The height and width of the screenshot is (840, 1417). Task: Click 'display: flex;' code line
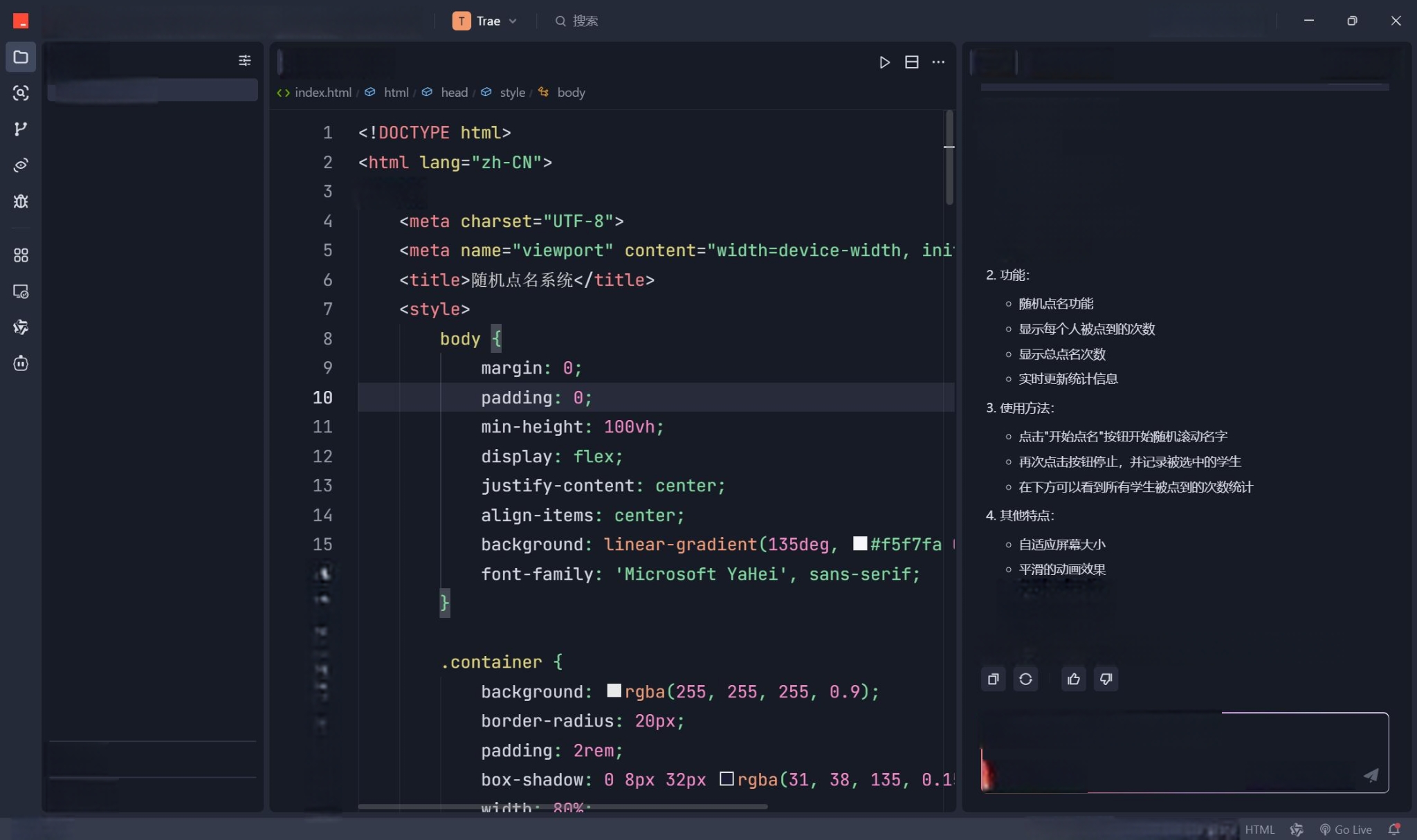click(551, 456)
